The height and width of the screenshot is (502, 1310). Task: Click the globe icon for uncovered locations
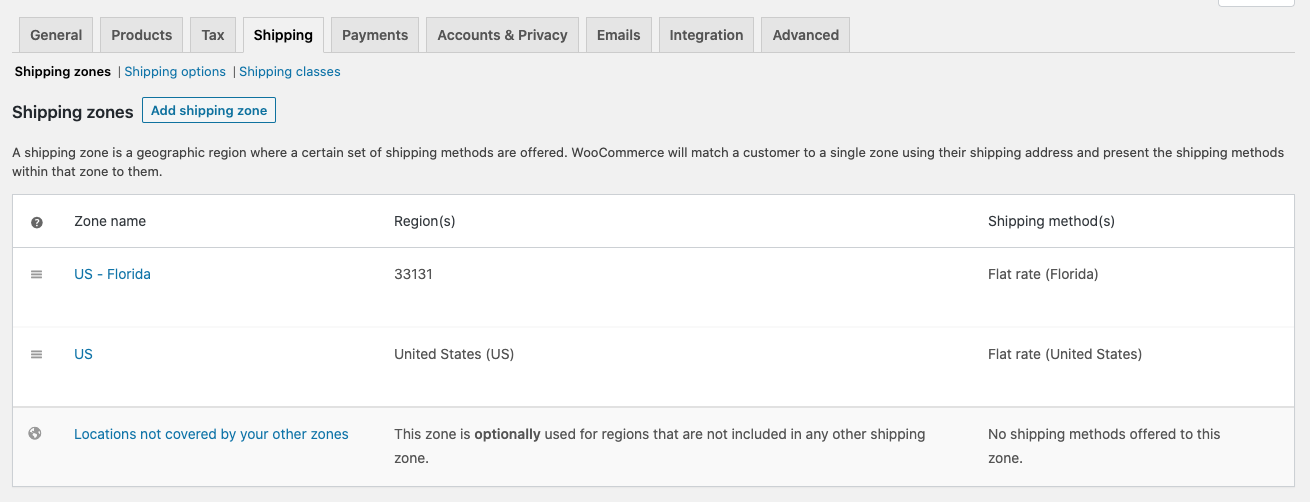pos(36,434)
